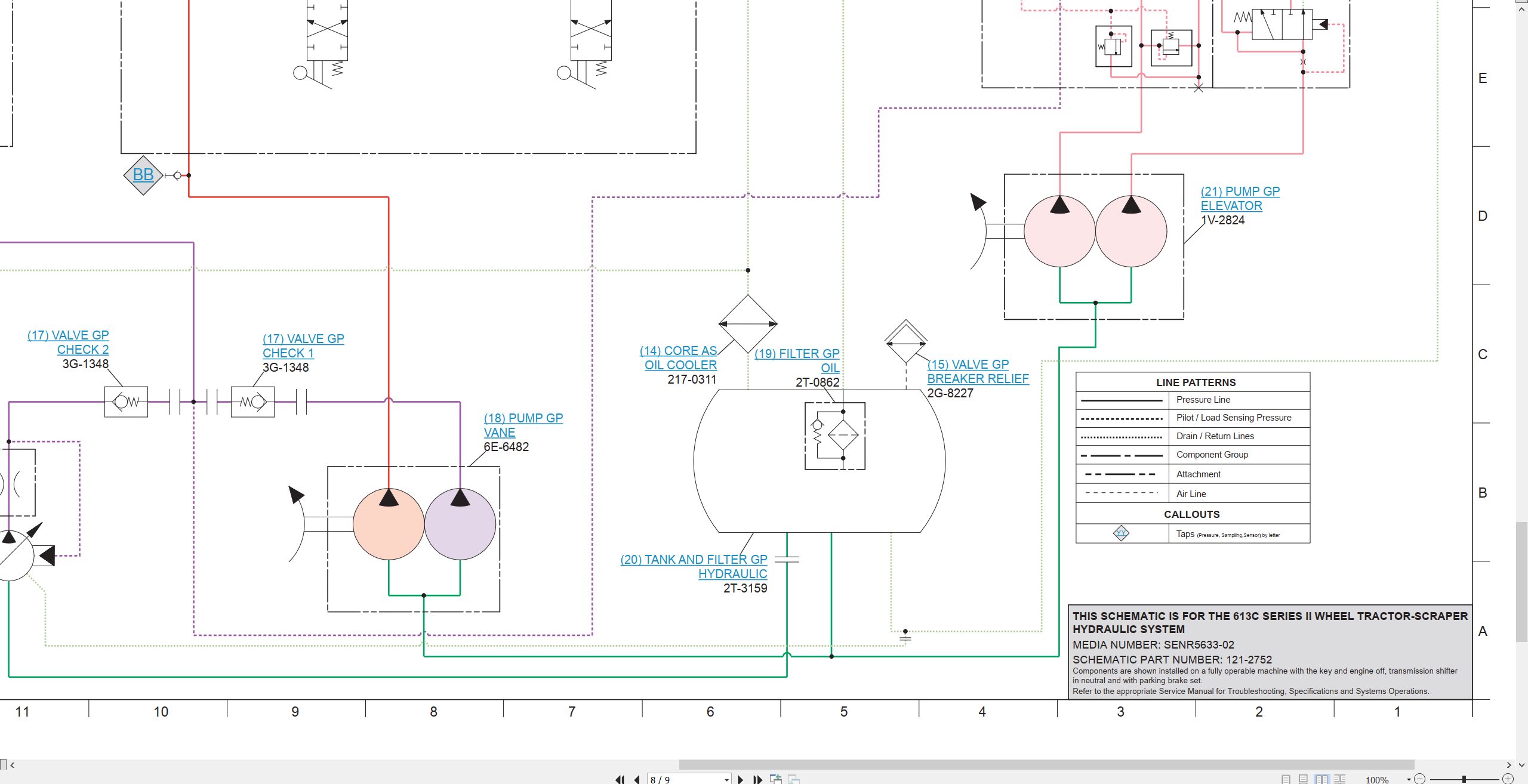The image size is (1528, 784).
Task: Click the zoom slider handle
Action: pyautogui.click(x=1464, y=779)
